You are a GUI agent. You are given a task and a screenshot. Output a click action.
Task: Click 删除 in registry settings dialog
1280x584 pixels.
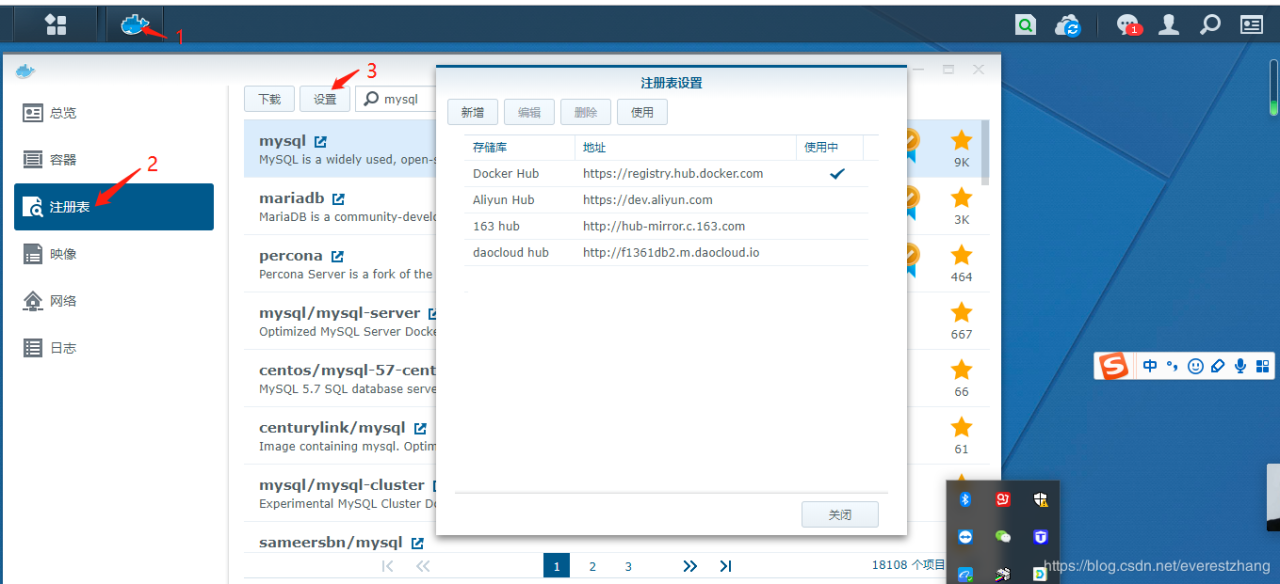click(586, 113)
